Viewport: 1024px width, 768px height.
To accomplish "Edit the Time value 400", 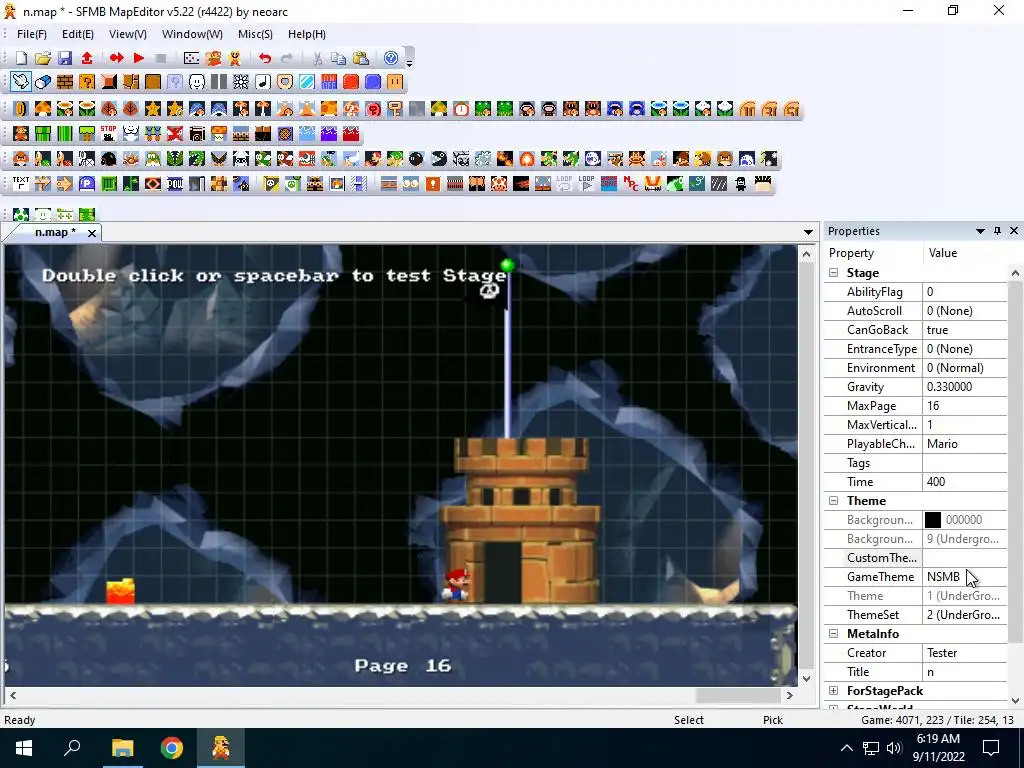I will click(965, 482).
